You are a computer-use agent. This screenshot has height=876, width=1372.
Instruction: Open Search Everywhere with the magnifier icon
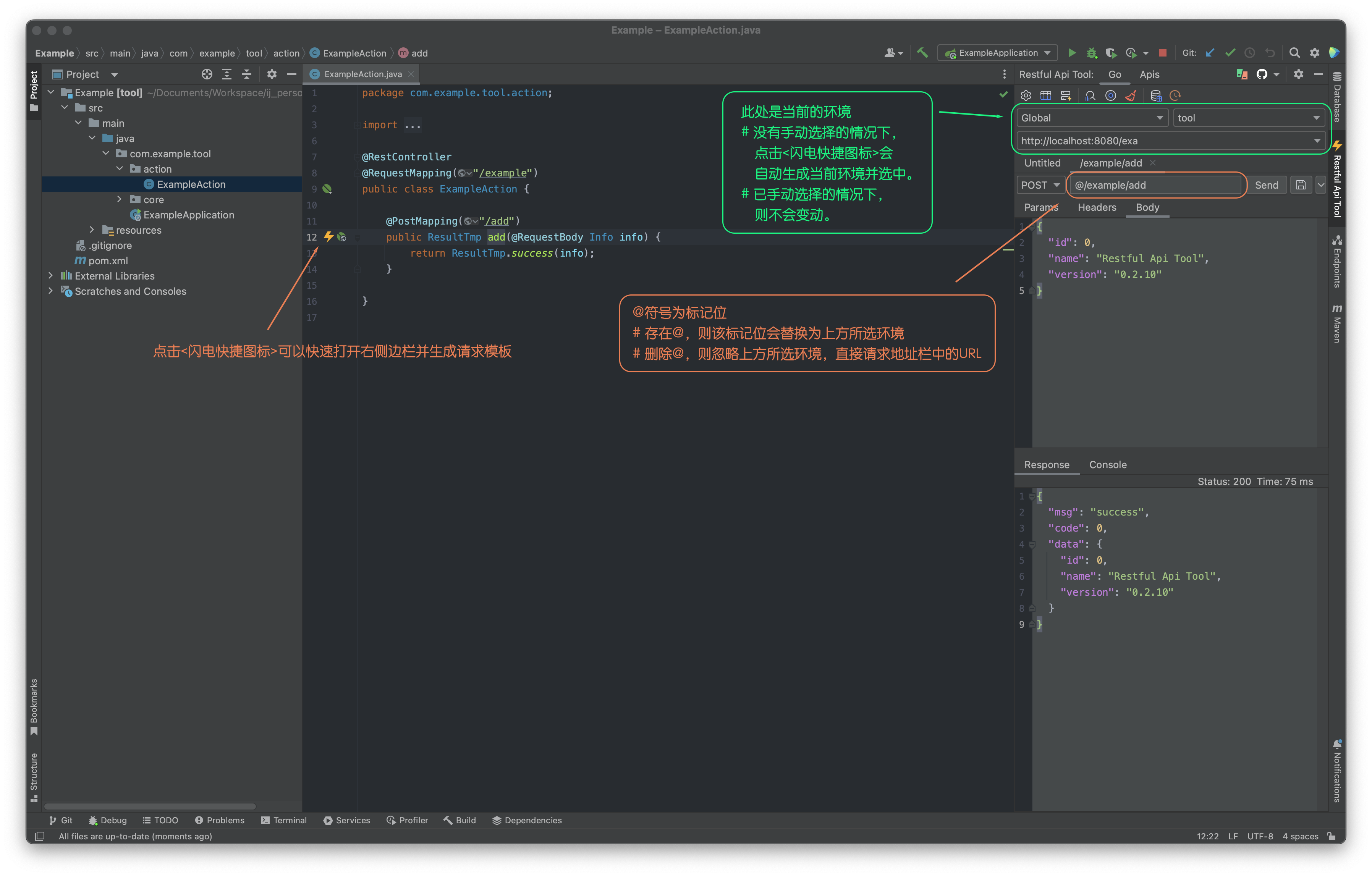pyautogui.click(x=1295, y=53)
